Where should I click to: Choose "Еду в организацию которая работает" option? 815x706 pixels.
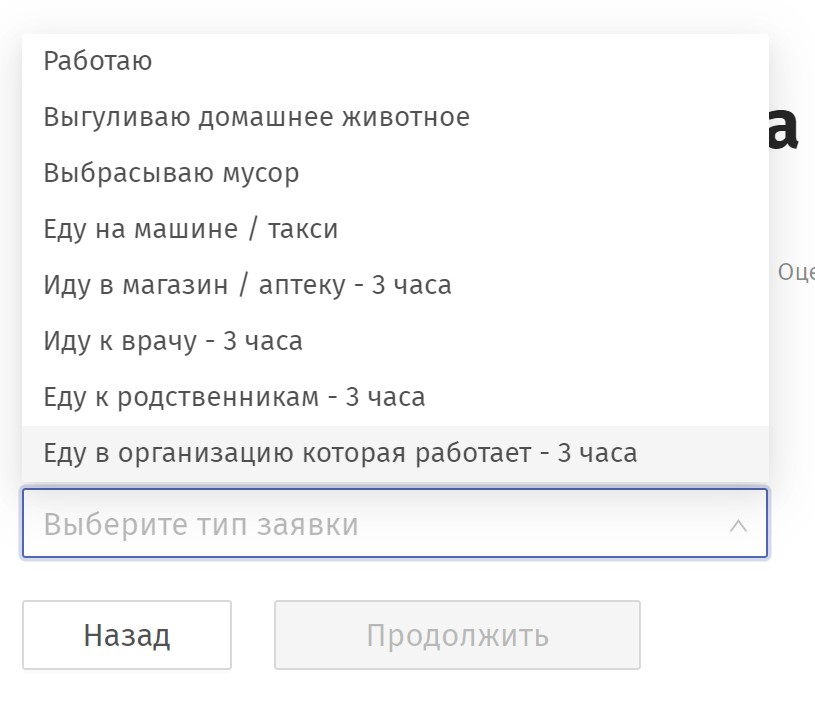coord(340,453)
